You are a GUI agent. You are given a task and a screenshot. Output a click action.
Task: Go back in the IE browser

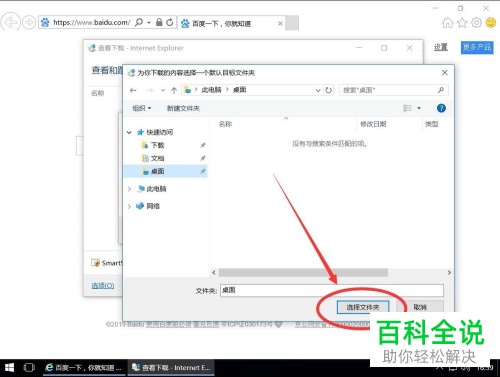[10, 22]
